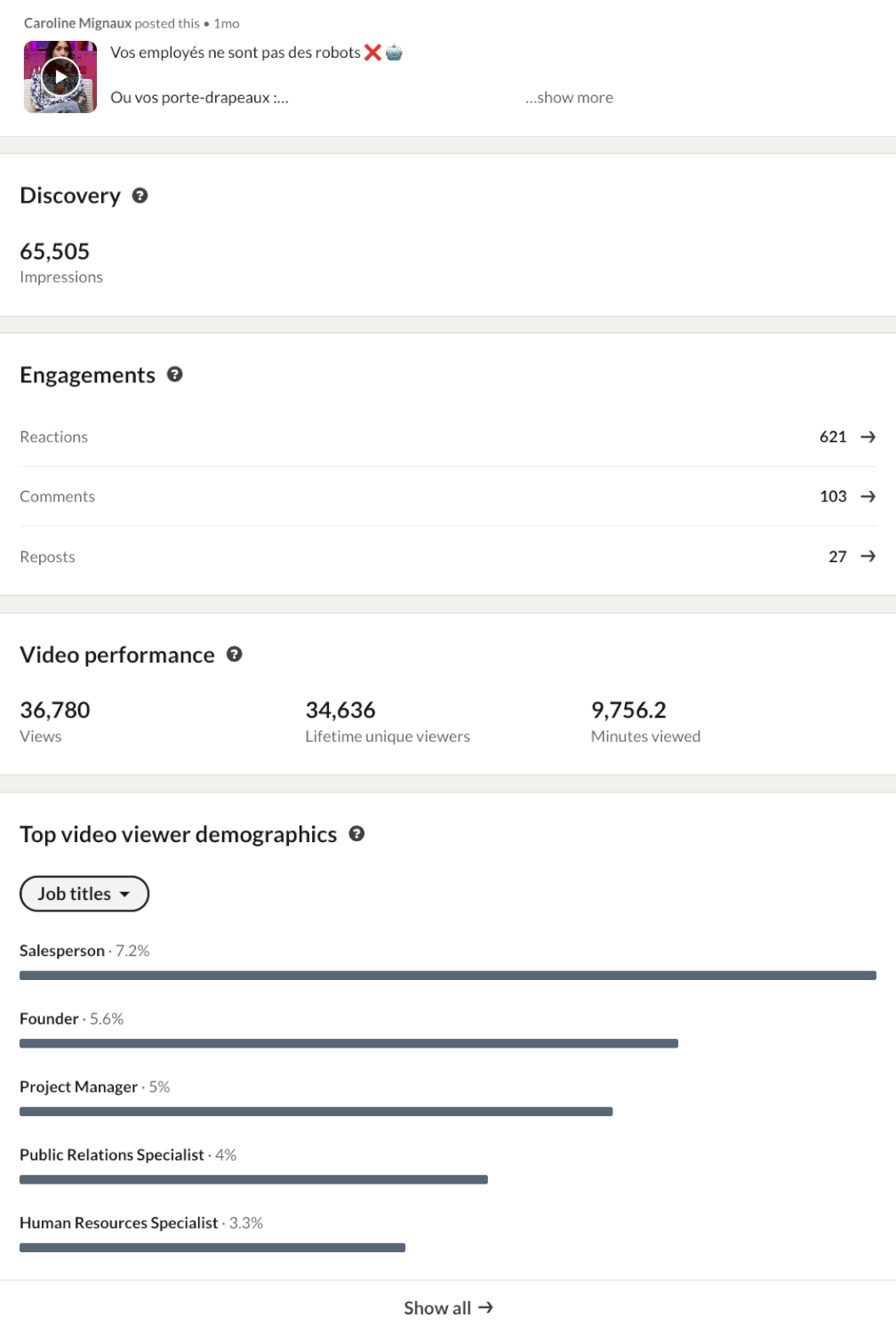Open the Job titles dropdown

point(84,894)
